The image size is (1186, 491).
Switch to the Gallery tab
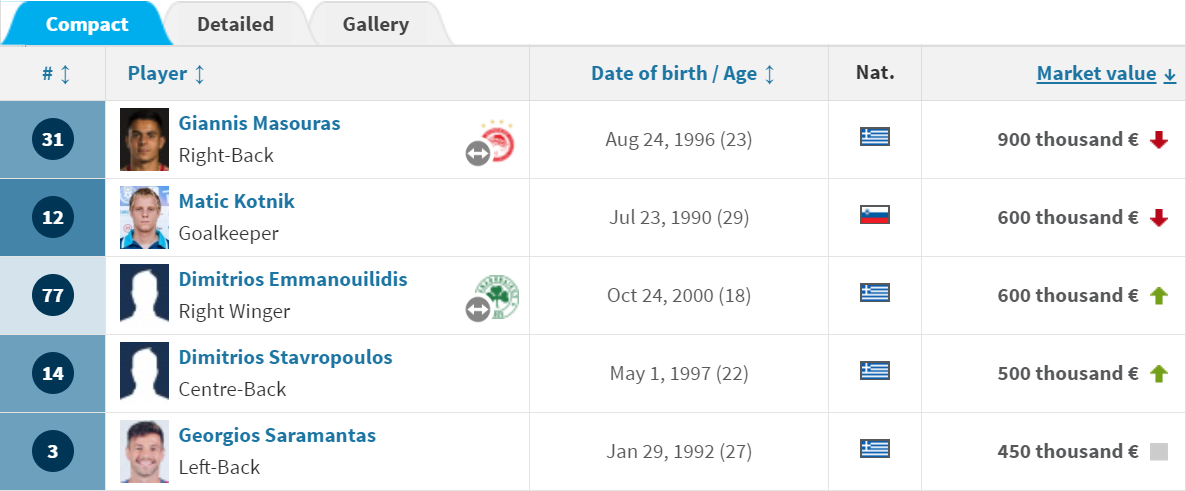coord(376,23)
